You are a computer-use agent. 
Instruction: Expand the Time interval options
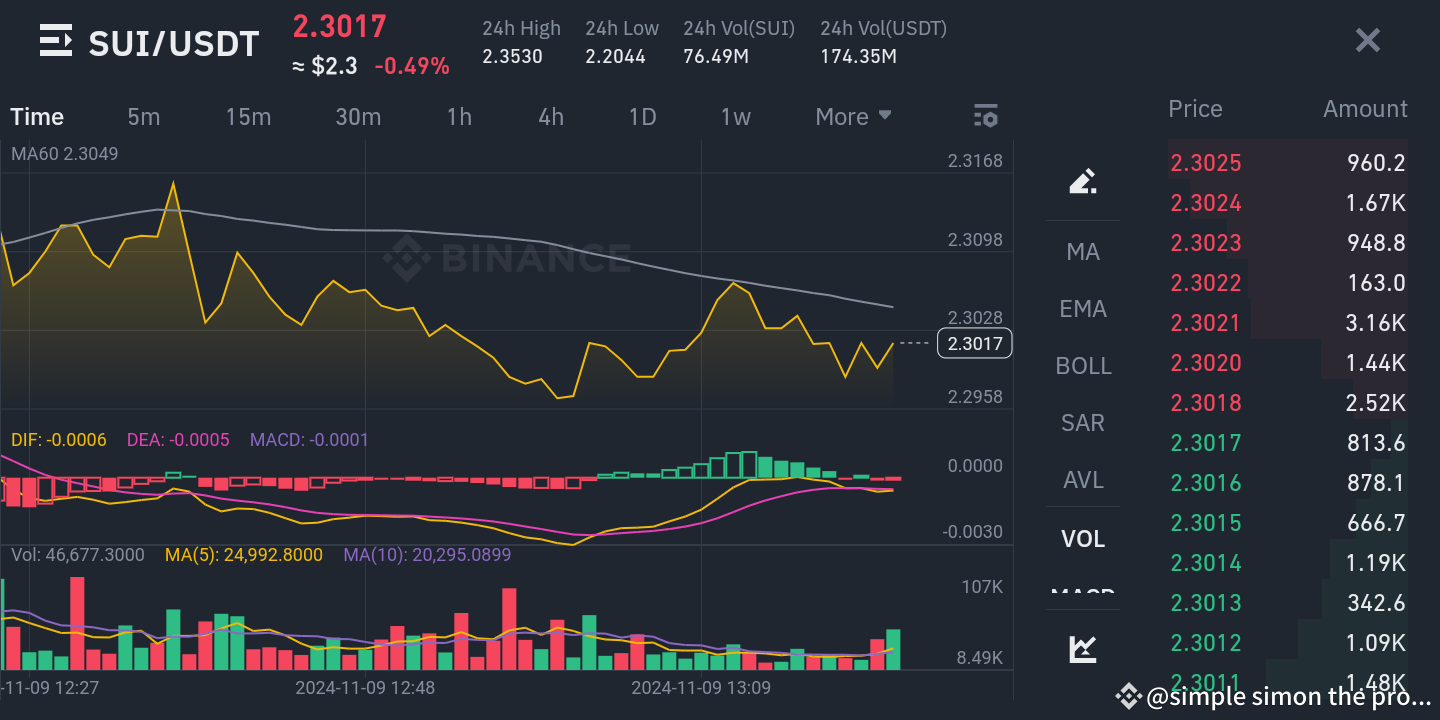click(36, 116)
